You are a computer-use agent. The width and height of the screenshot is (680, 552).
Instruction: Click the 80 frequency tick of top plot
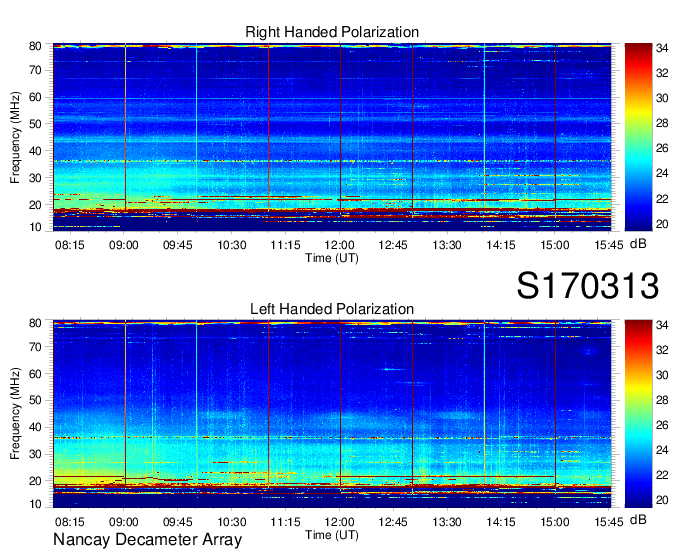point(35,46)
